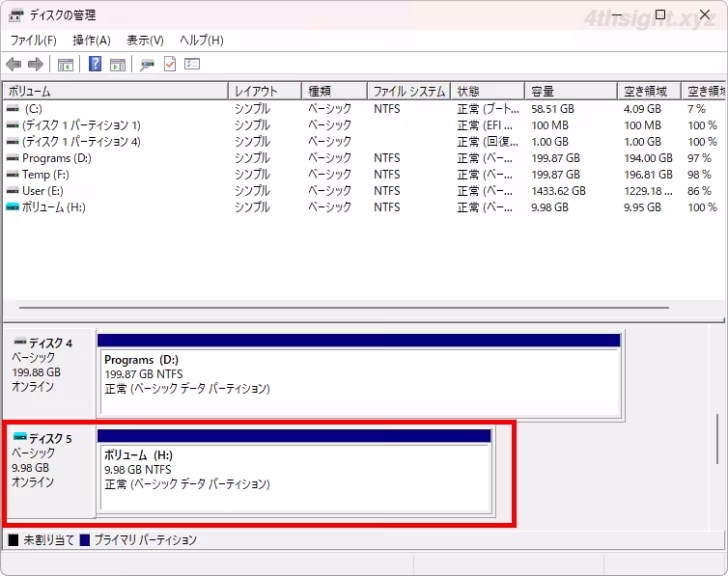Toggle the console tree pane icon

click(x=65, y=65)
